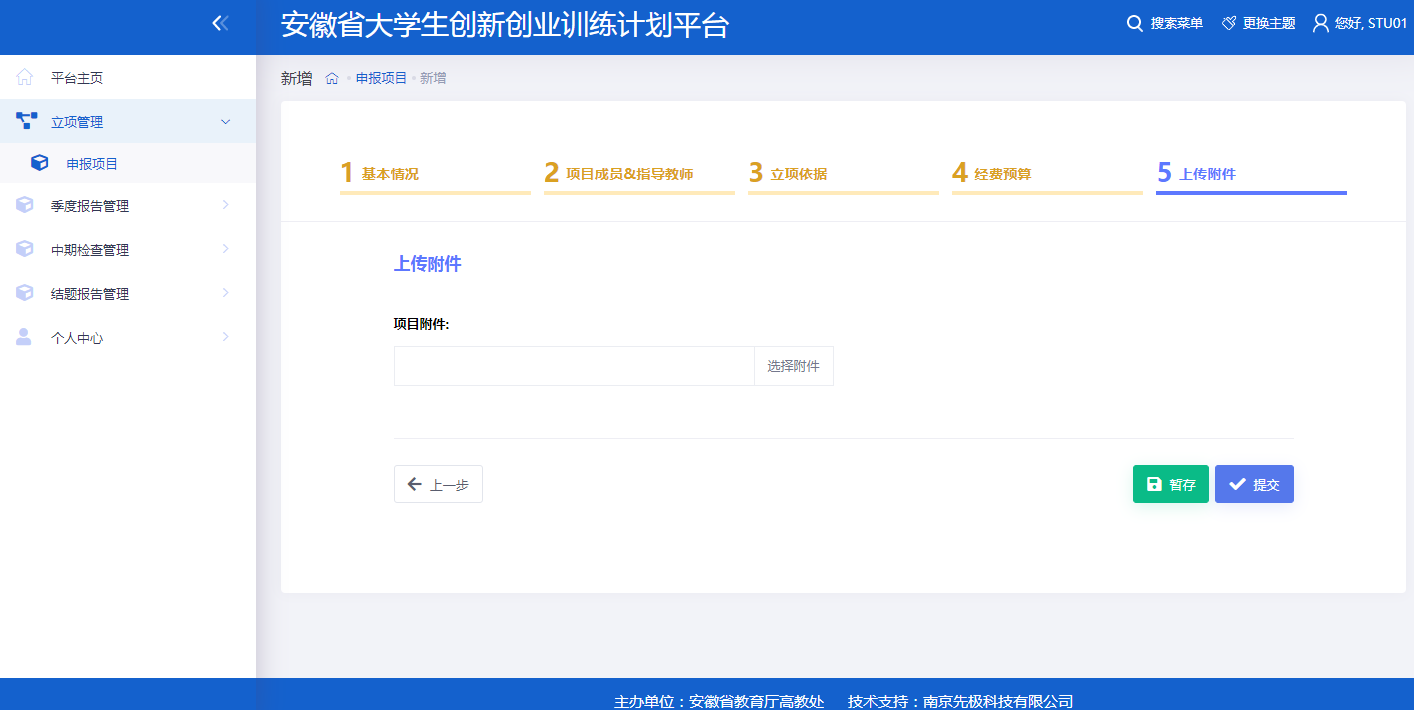Submit the form with 提交 button

1254,484
